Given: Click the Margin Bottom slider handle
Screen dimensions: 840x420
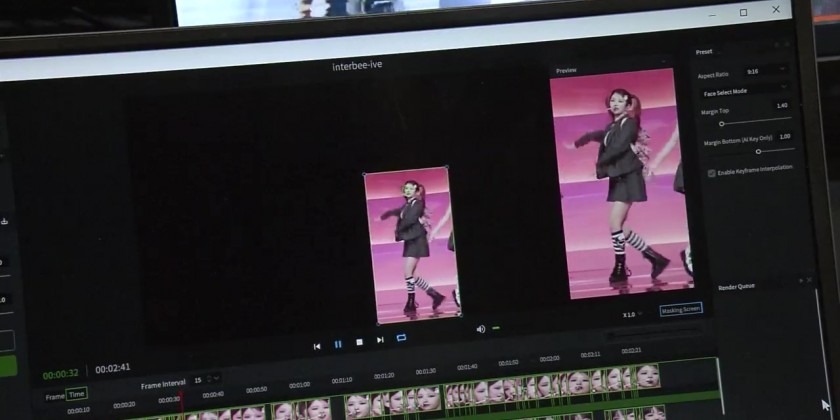Looking at the screenshot, I should [x=759, y=151].
